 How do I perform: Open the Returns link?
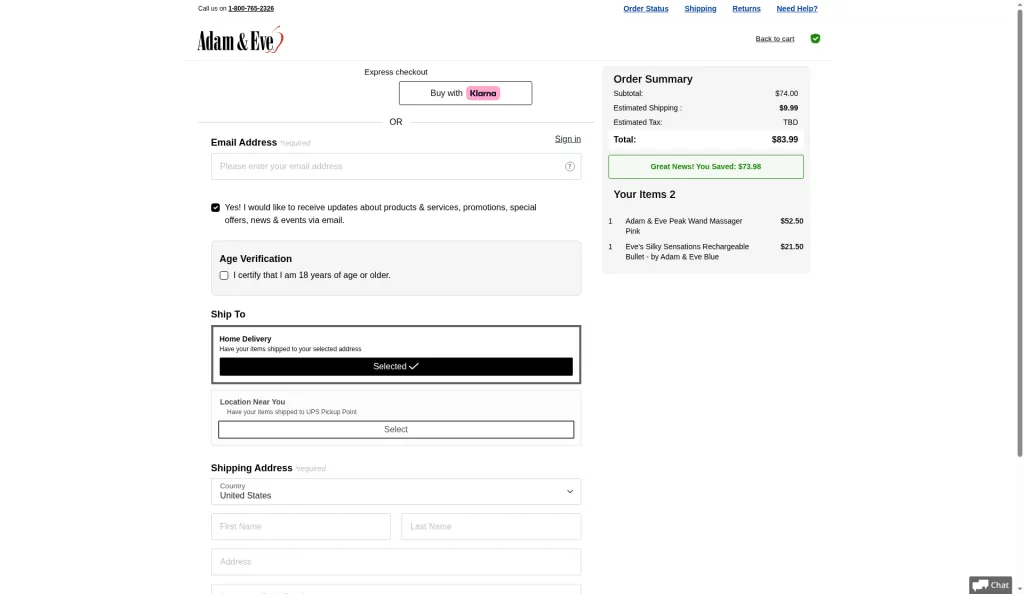point(746,8)
